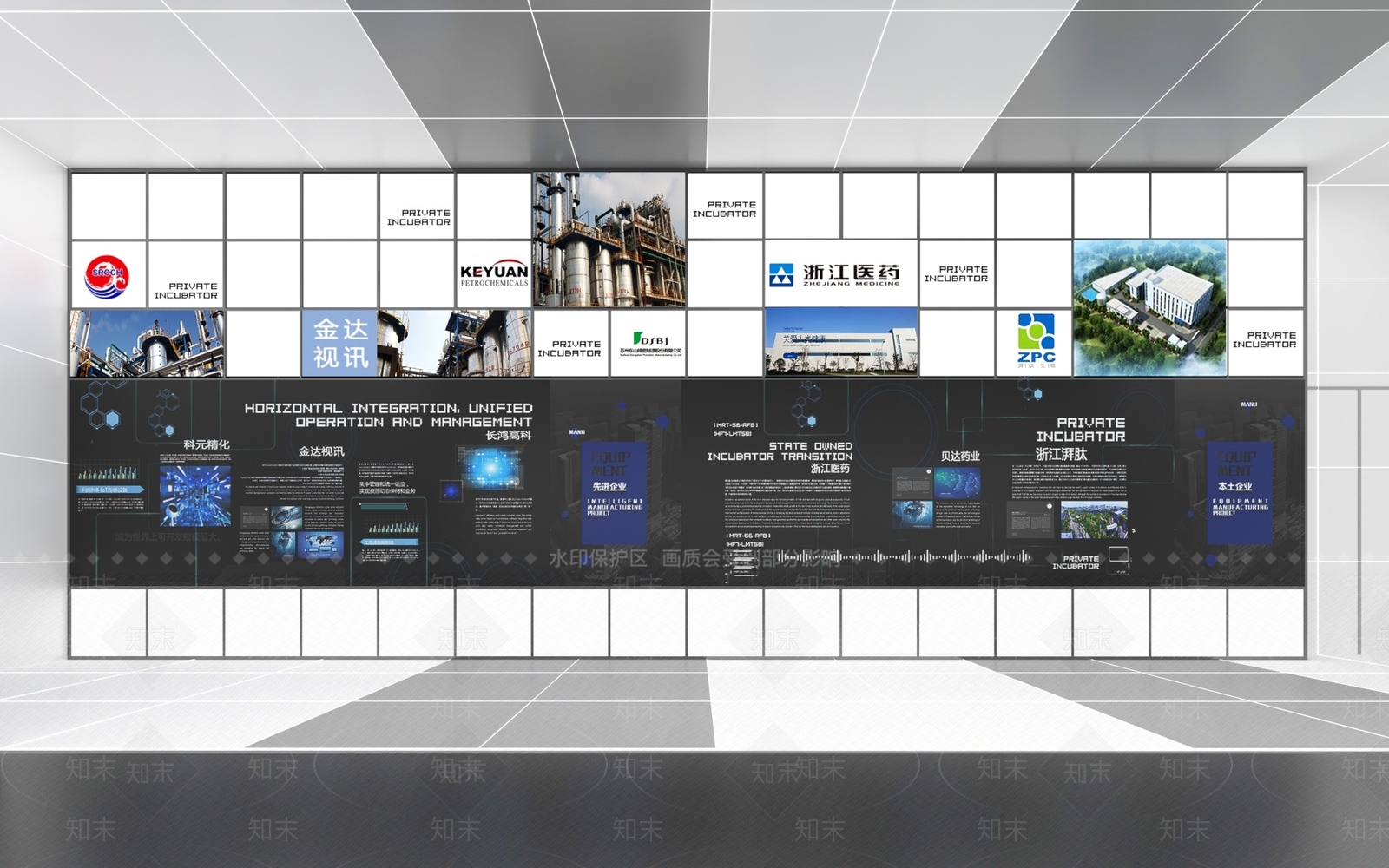The width and height of the screenshot is (1389, 868).
Task: Click the STATE OWNED INCUBATOR TRANSITION heading
Action: pos(780,451)
